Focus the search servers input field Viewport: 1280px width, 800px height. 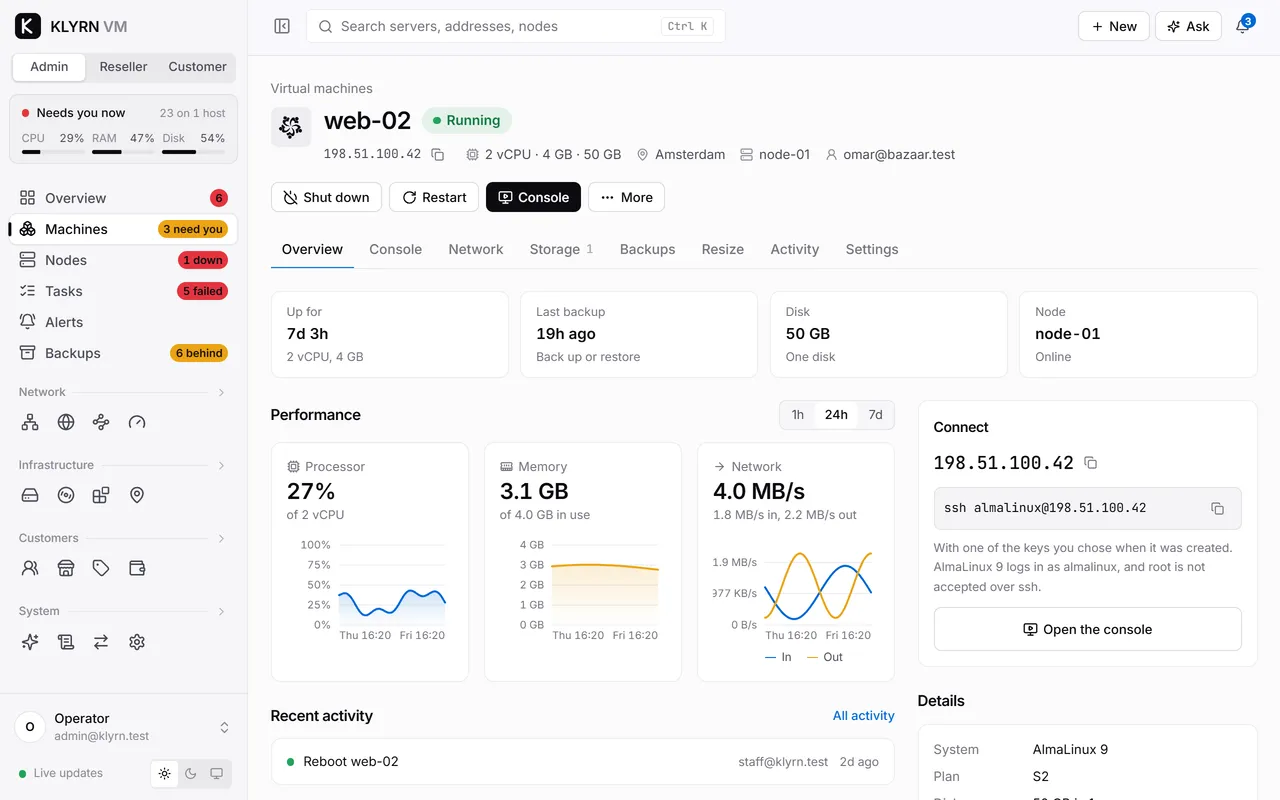(516, 26)
